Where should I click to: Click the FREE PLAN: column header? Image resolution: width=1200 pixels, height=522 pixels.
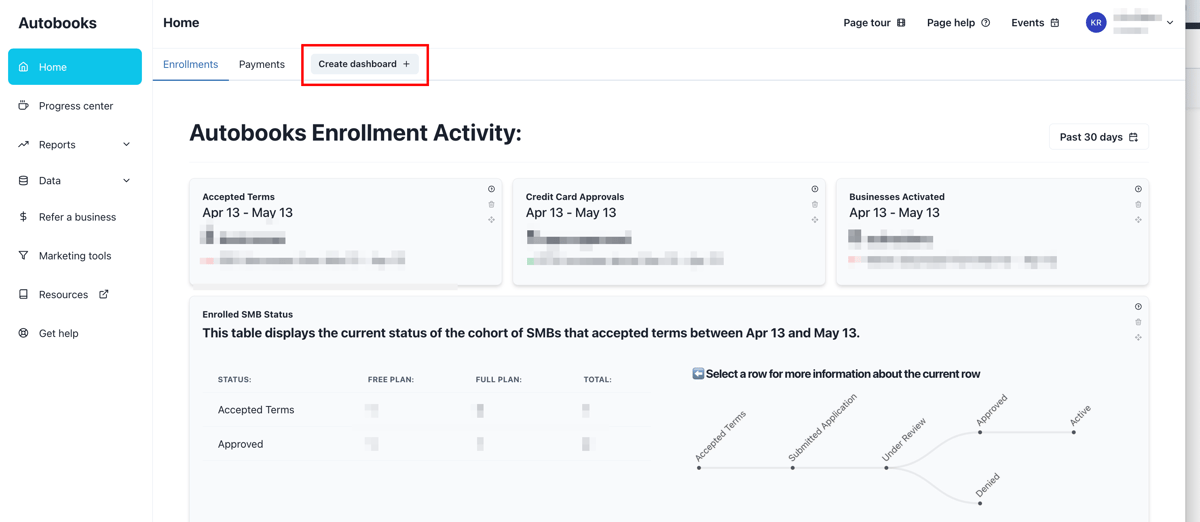(x=391, y=380)
